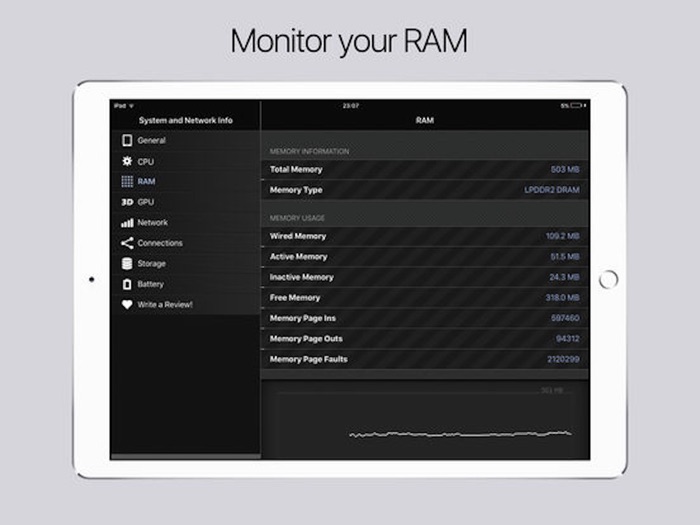Tap the Storage database icon
The image size is (700, 525).
click(127, 263)
